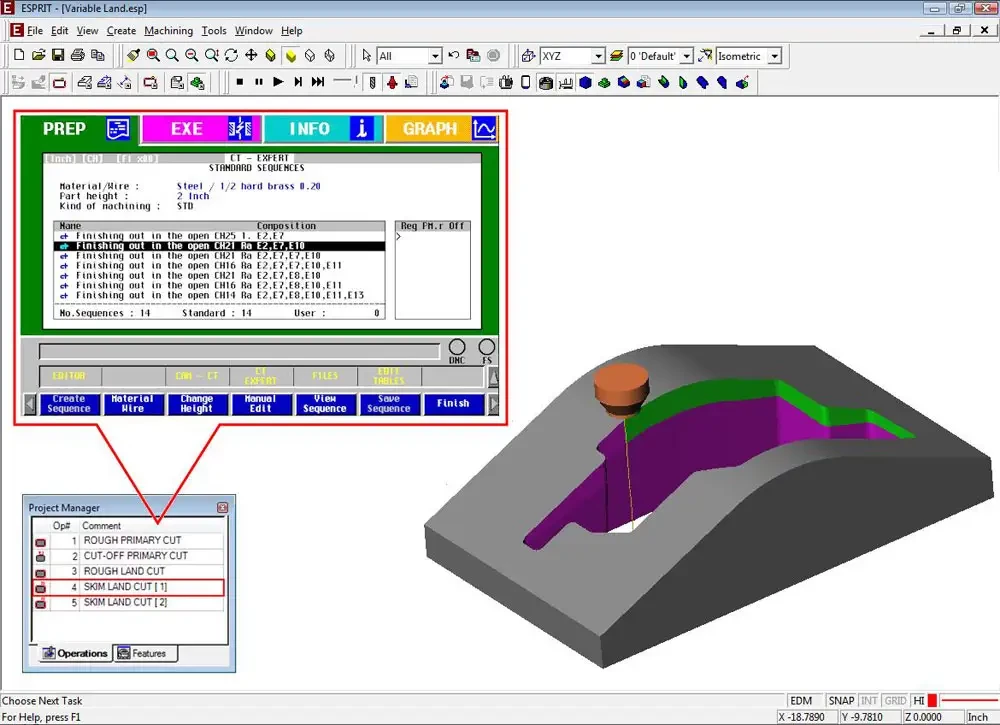Open the View menu
This screenshot has height=725, width=1000.
click(87, 31)
